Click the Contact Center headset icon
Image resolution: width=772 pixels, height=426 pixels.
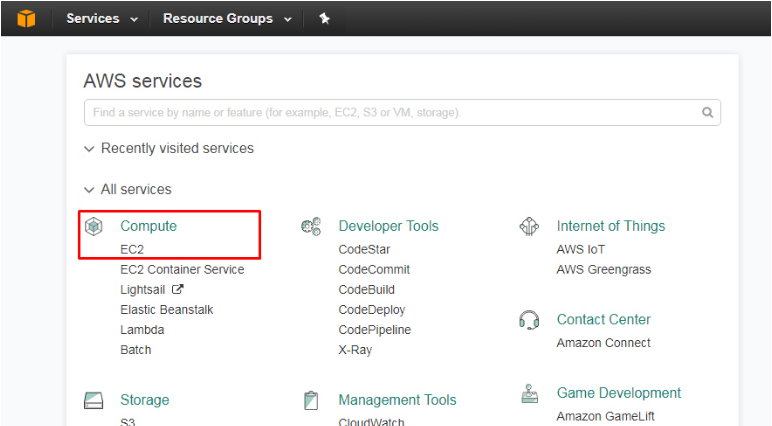[x=529, y=320]
